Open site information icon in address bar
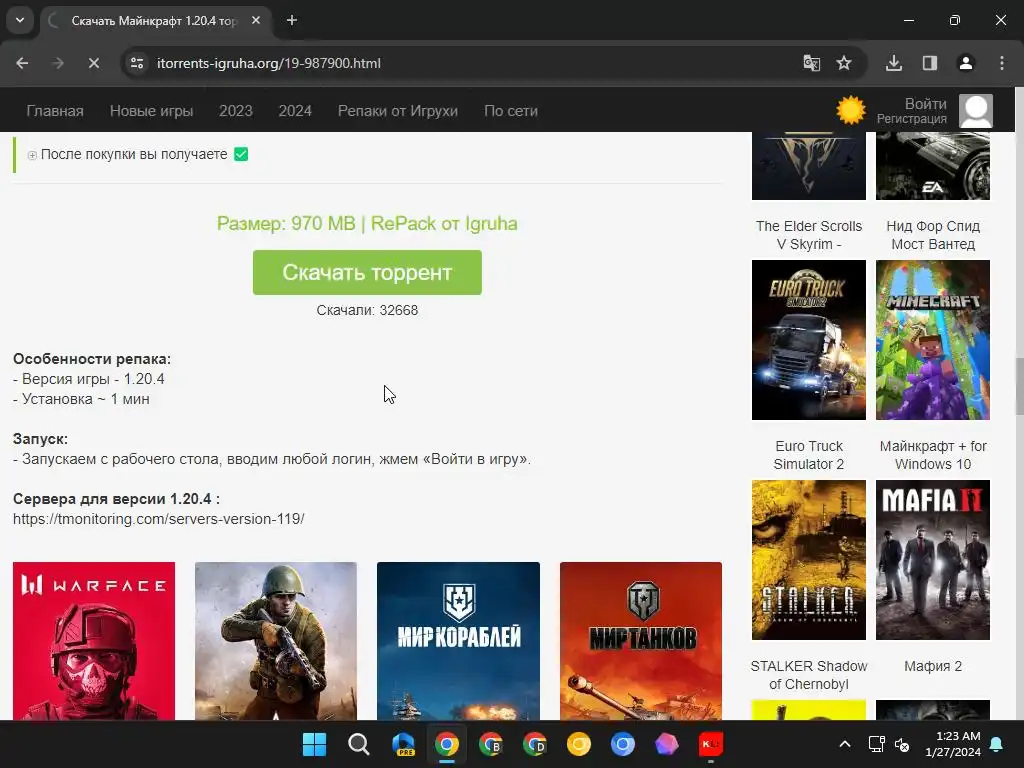The height and width of the screenshot is (768, 1024). click(137, 63)
